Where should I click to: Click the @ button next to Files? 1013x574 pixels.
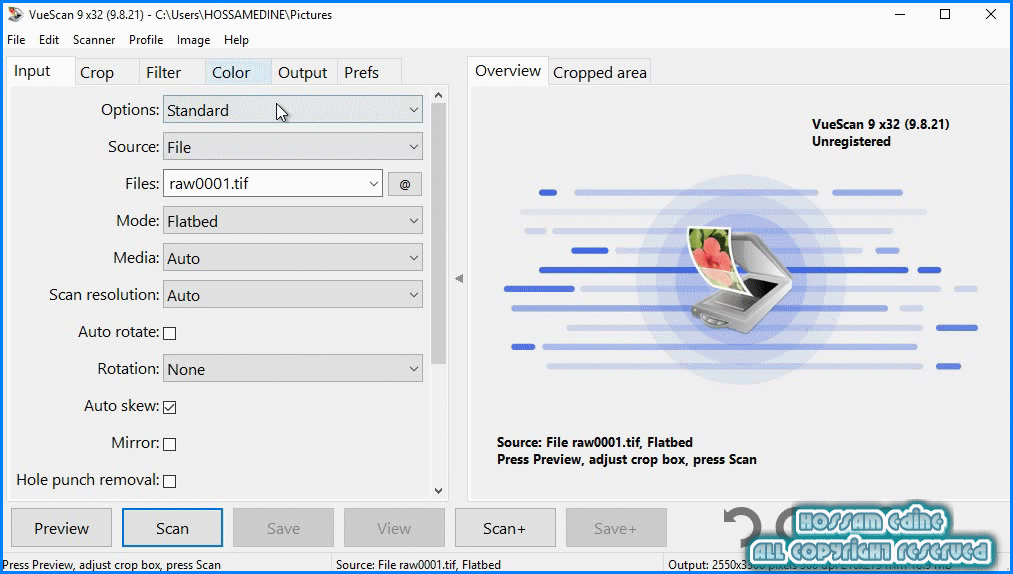click(405, 184)
